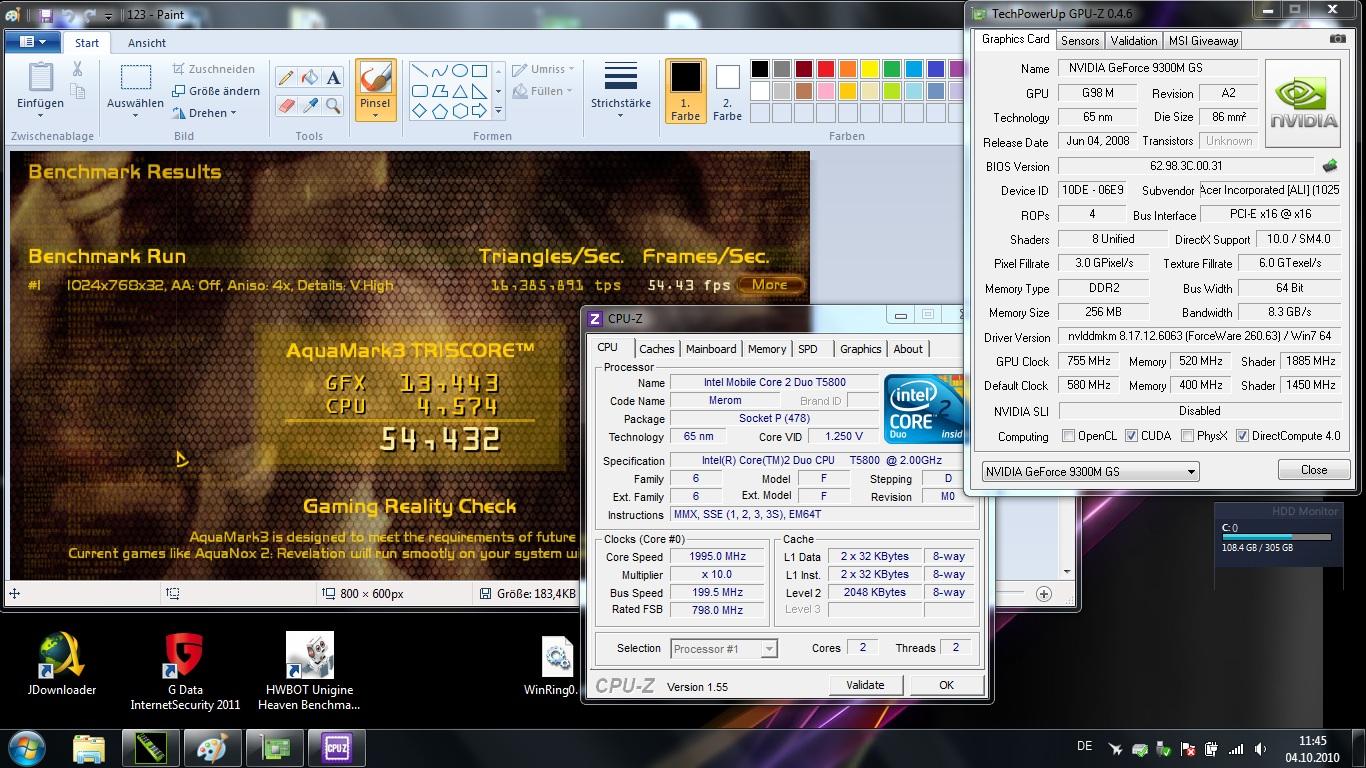This screenshot has height=768, width=1366.
Task: Open the GPU selection dropdown in GPU-Z
Action: coord(1090,471)
